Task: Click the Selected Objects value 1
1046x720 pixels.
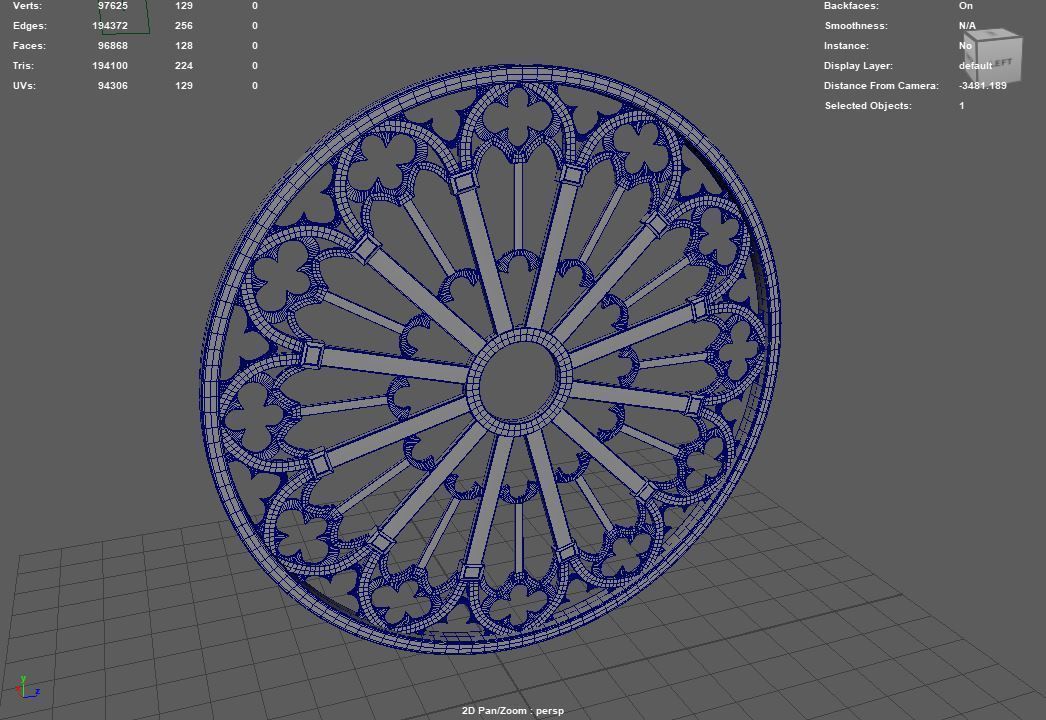Action: (962, 105)
